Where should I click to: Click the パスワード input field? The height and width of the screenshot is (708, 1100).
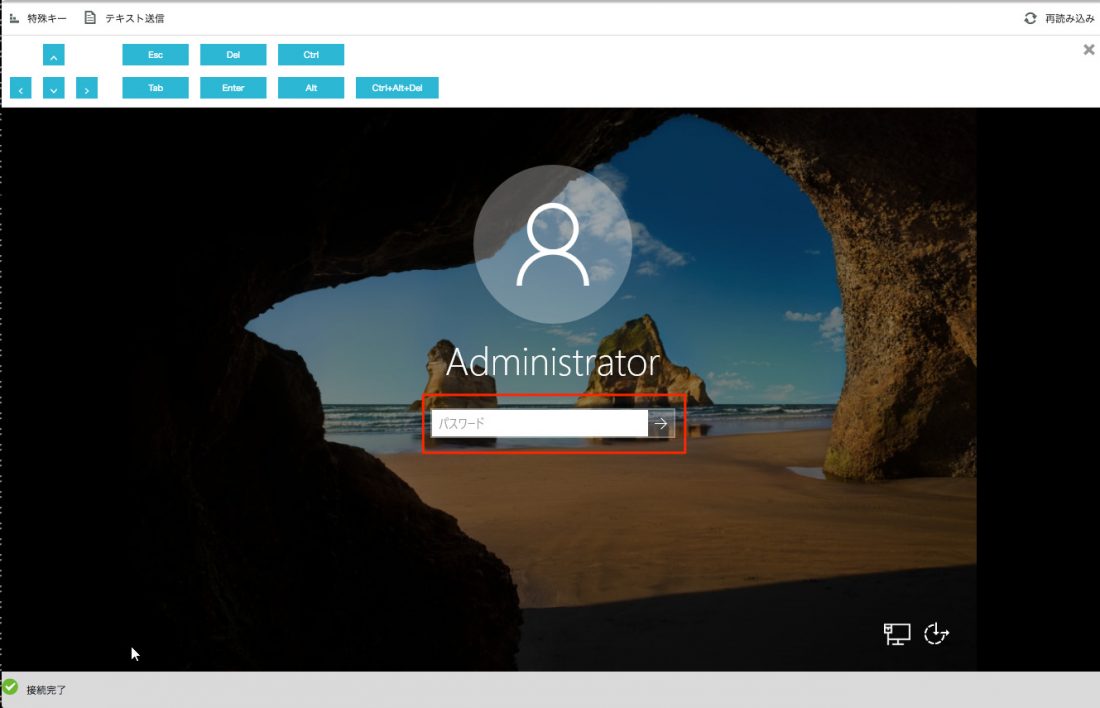[539, 423]
